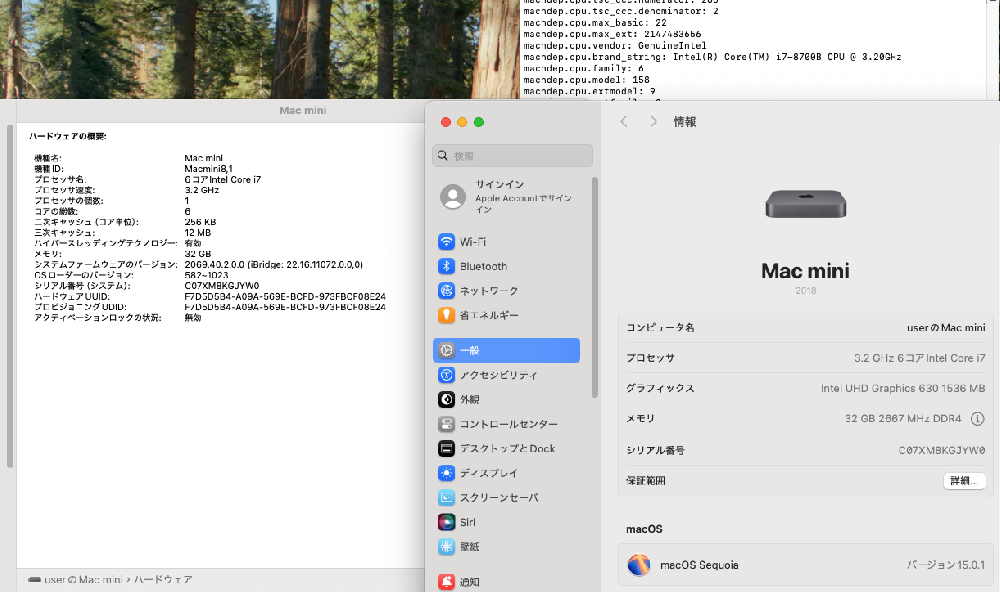This screenshot has width=1000, height=592.
Task: Open コントロールセンター icon
Action: click(x=446, y=424)
